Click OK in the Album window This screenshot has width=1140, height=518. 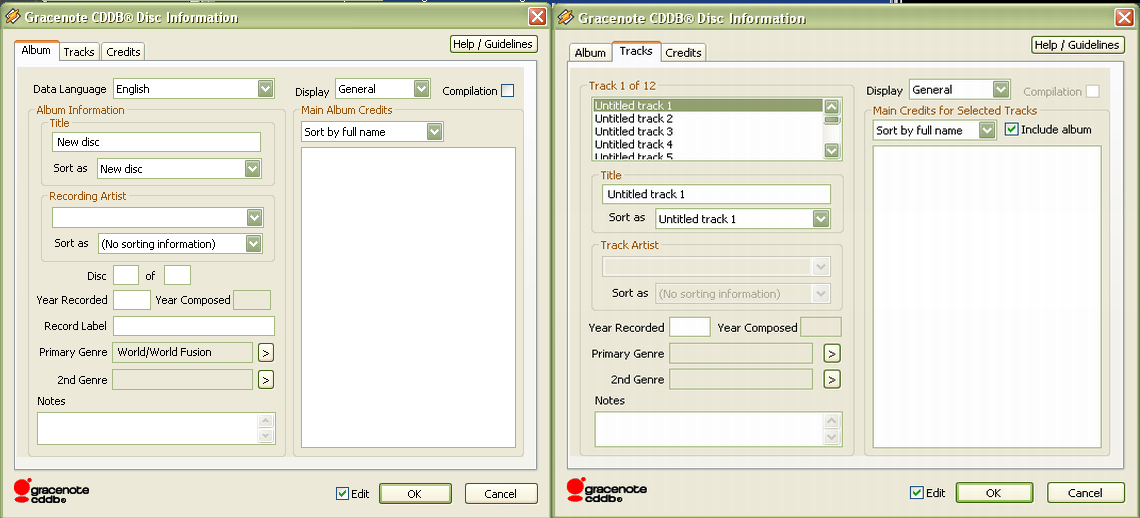414,494
